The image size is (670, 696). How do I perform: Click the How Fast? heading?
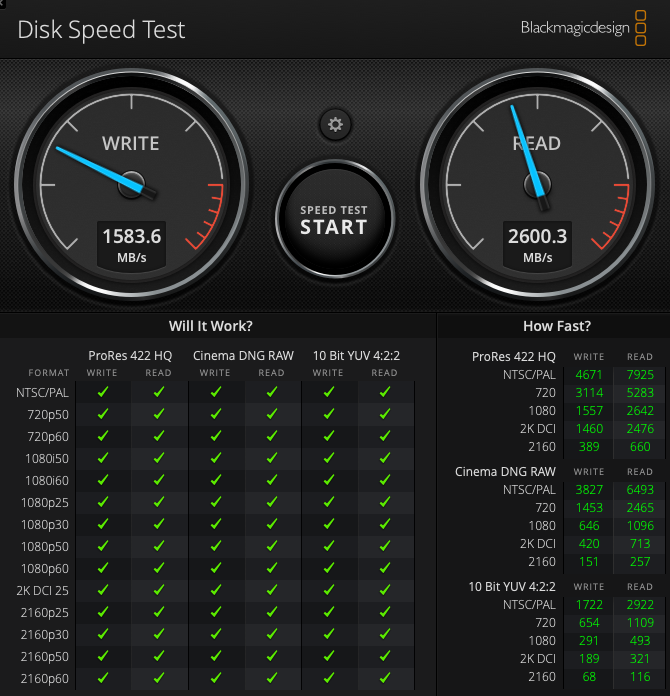tap(557, 326)
